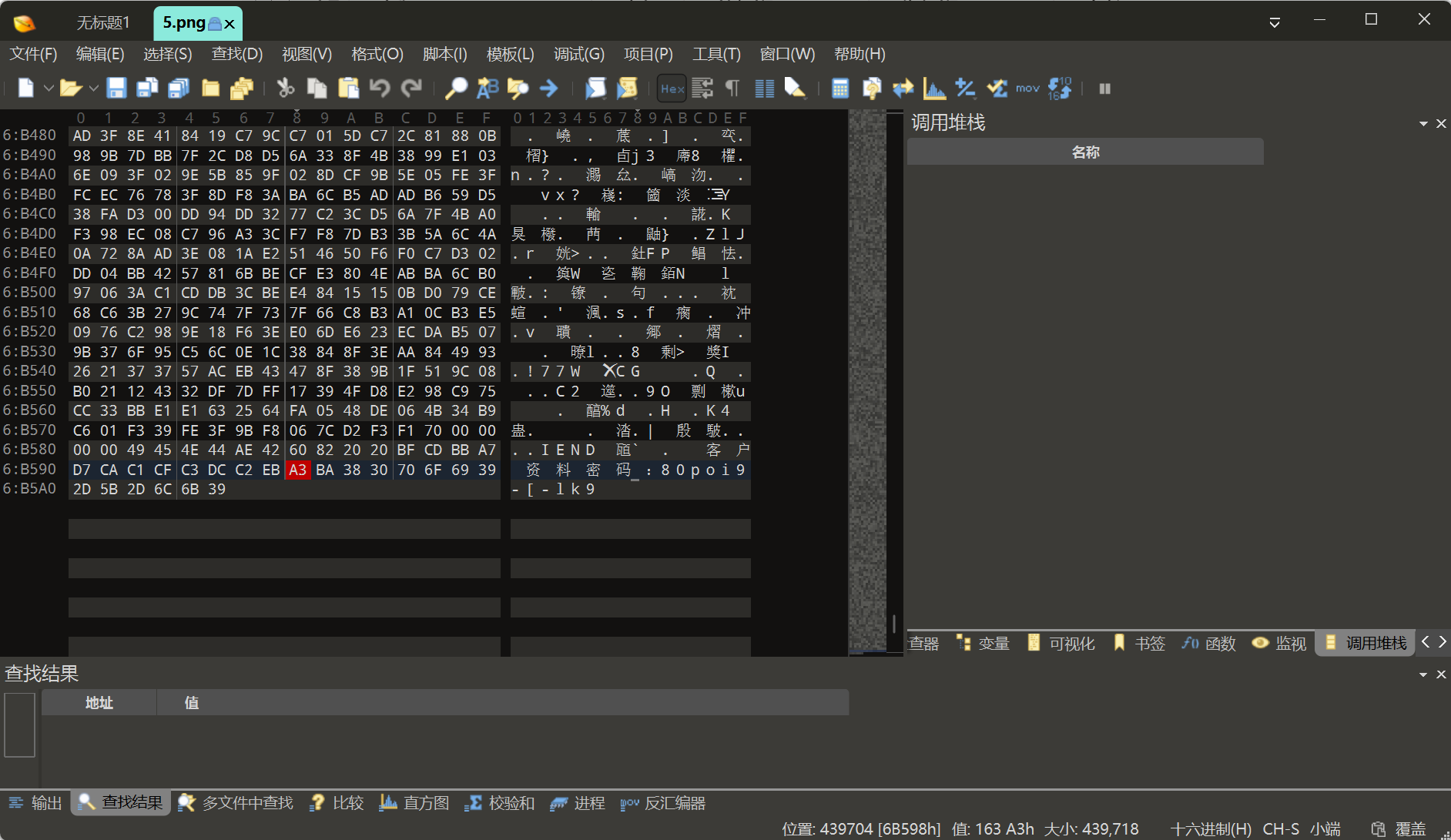
Task: Open the Histogram icon in toolbar
Action: point(934,89)
